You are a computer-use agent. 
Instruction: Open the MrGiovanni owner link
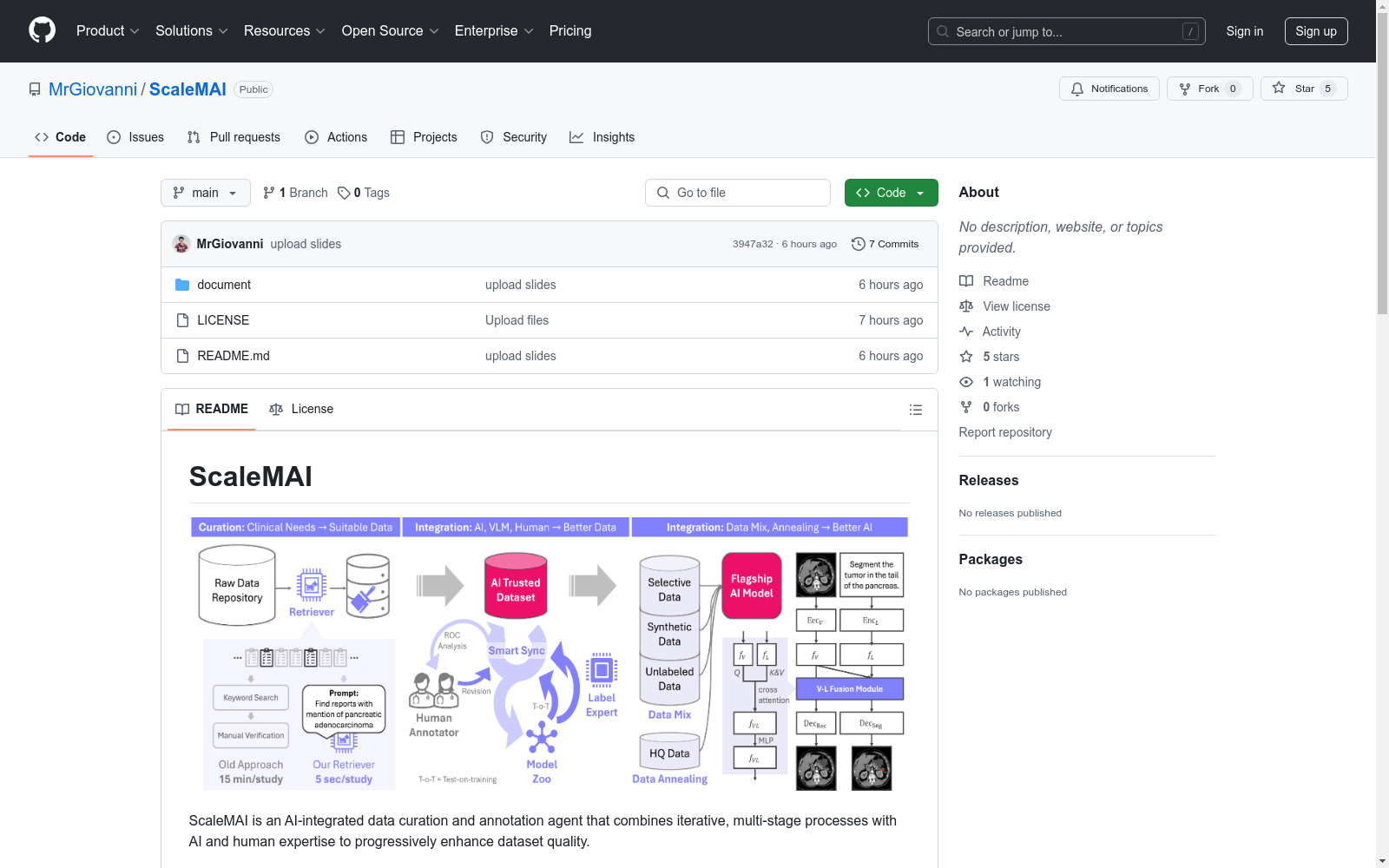click(93, 89)
